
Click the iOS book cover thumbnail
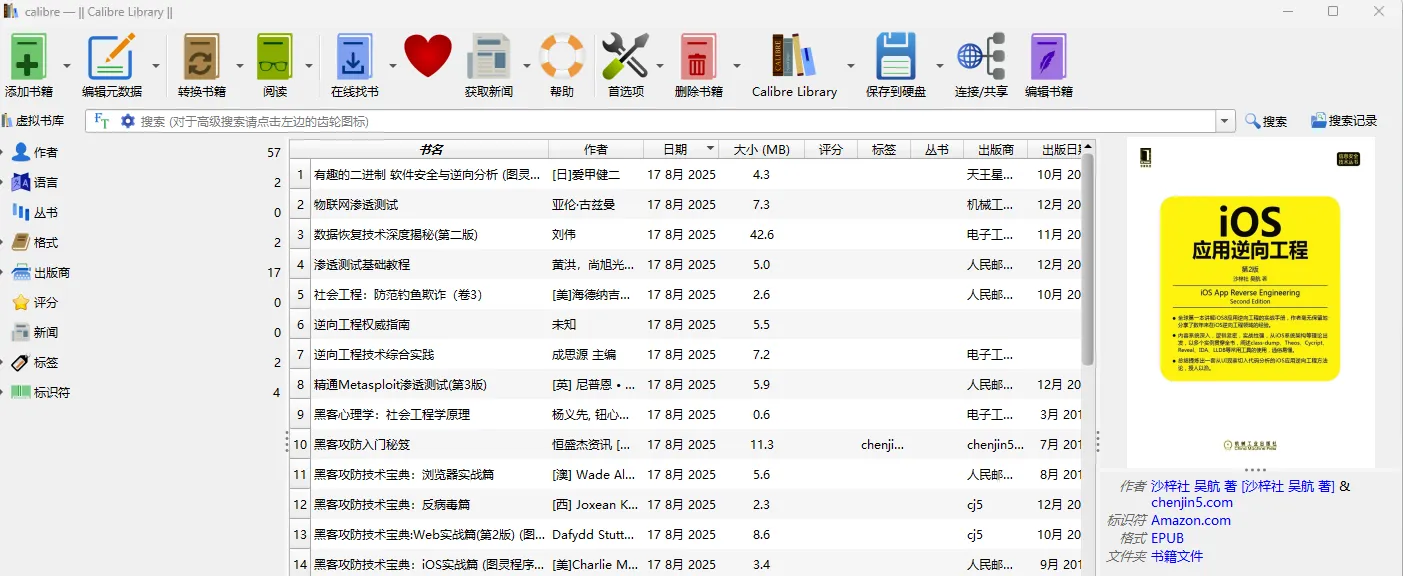click(x=1250, y=300)
